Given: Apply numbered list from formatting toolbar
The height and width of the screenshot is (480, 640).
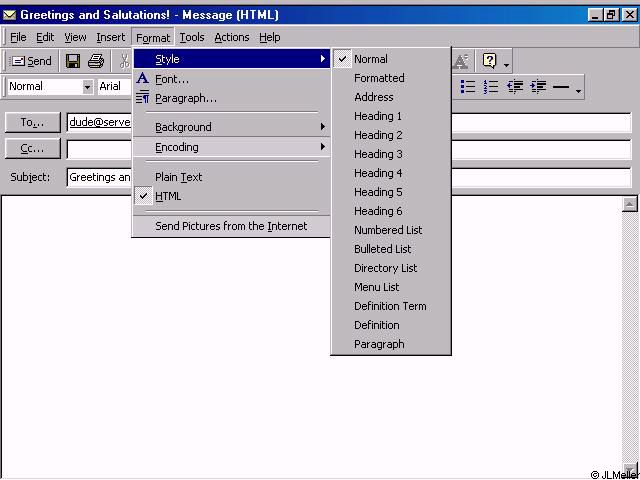Looking at the screenshot, I should (x=491, y=87).
